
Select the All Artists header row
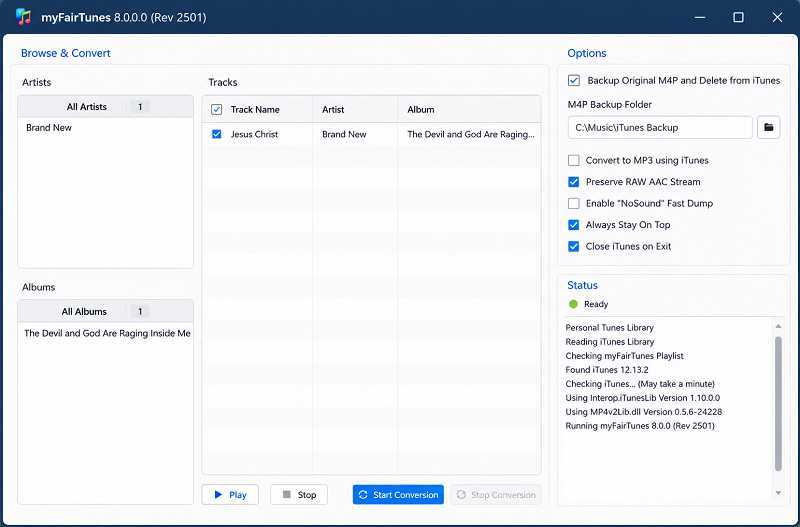pyautogui.click(x=106, y=107)
